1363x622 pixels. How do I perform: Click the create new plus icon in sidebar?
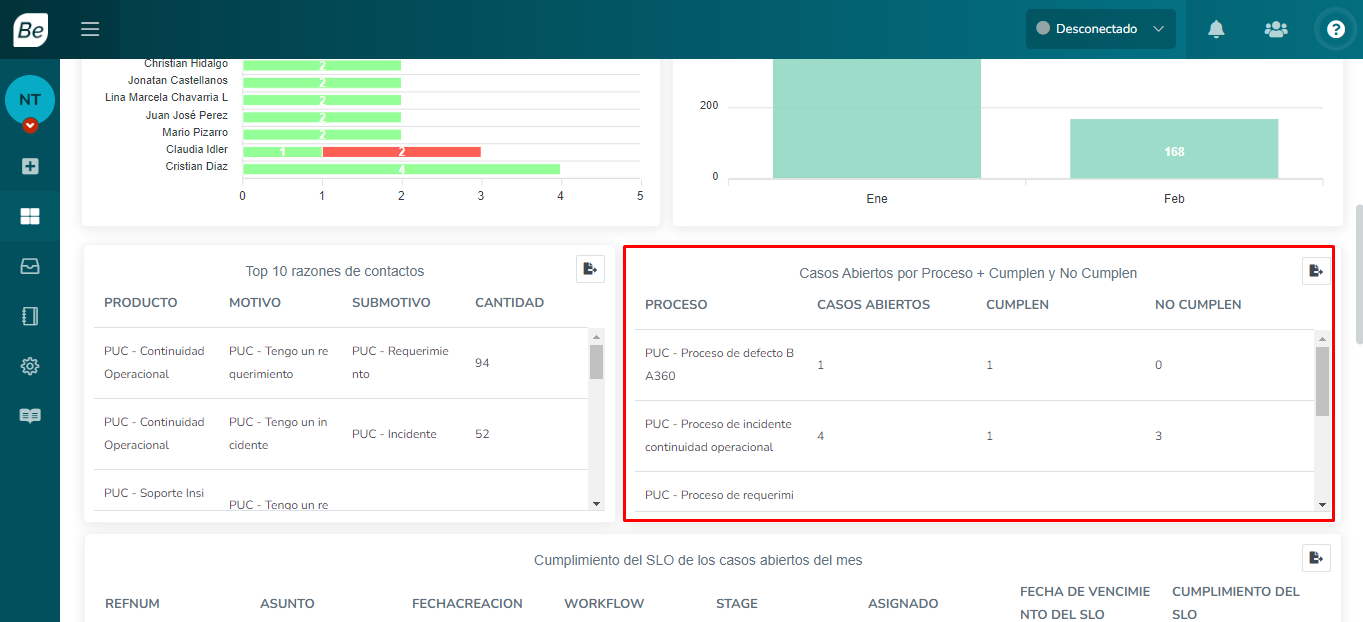click(30, 166)
